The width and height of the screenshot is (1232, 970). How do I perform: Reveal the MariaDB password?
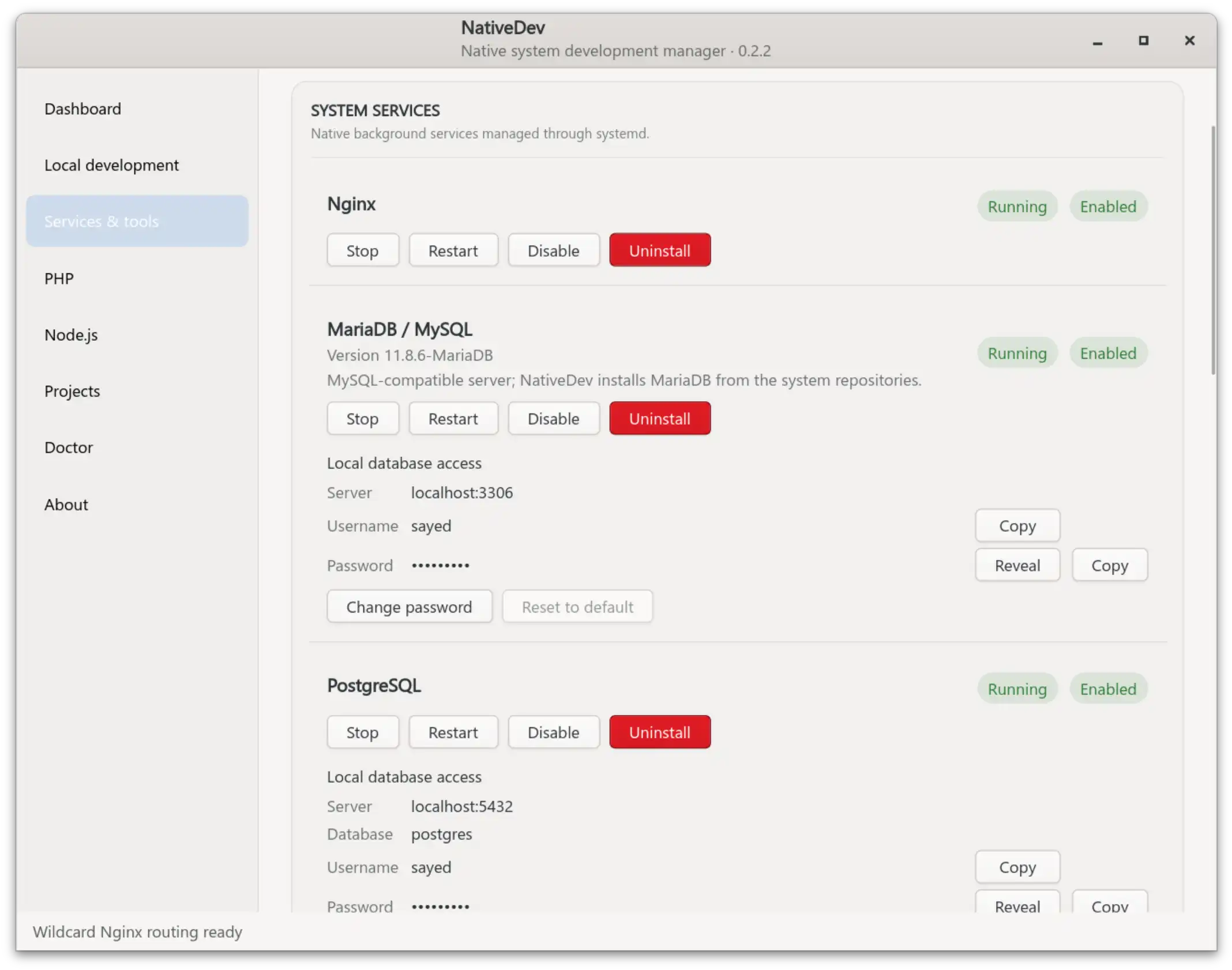[x=1017, y=565]
